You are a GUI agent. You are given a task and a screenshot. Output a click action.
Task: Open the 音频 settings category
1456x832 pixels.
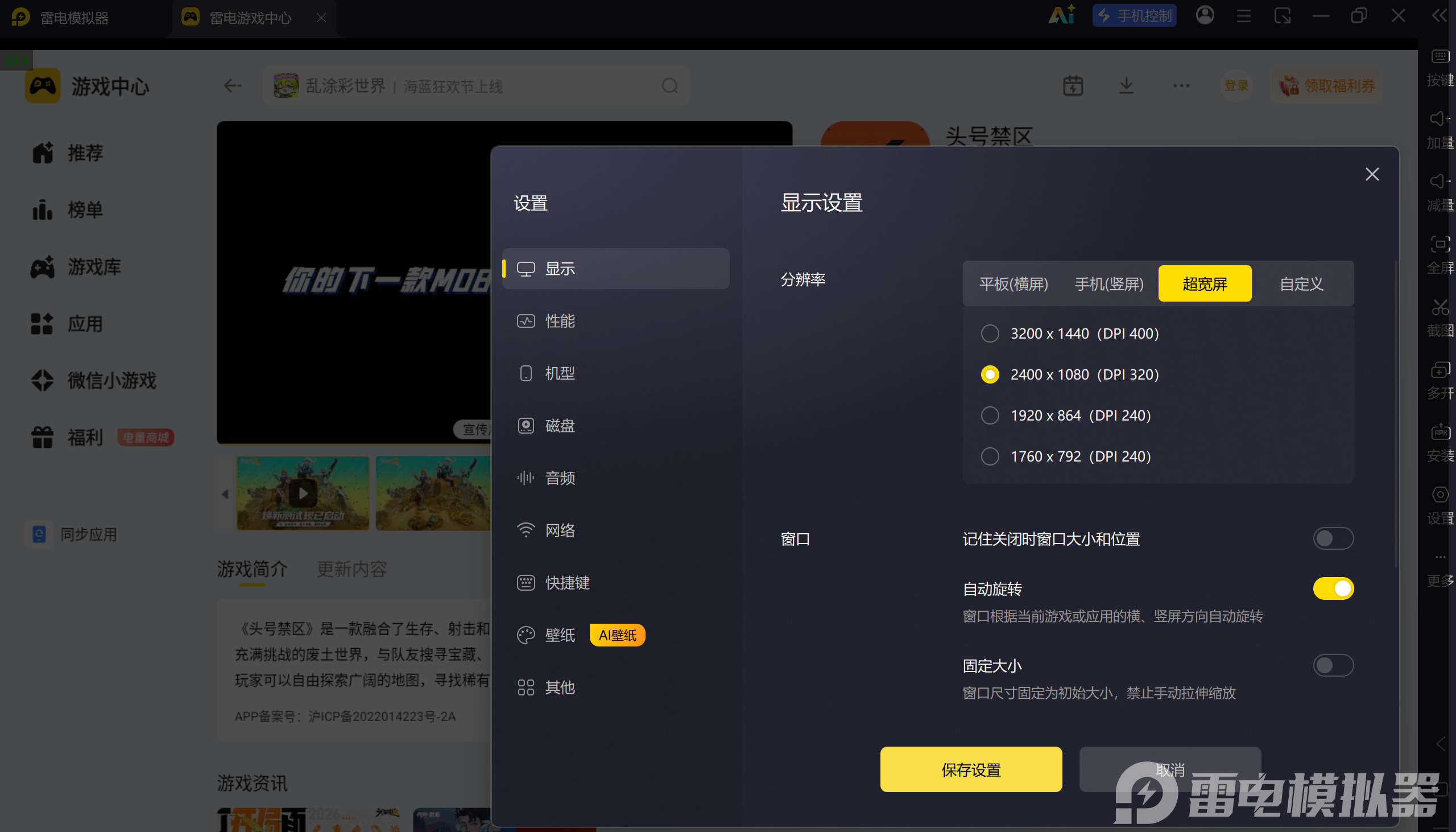tap(615, 477)
